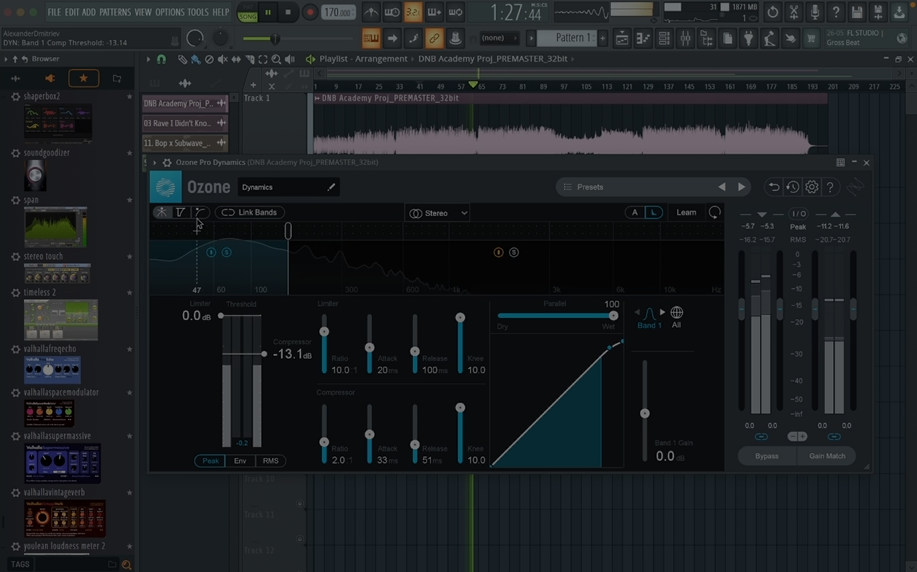Click the Band 1 Gain slider handle
Image resolution: width=917 pixels, height=572 pixels.
pos(644,414)
